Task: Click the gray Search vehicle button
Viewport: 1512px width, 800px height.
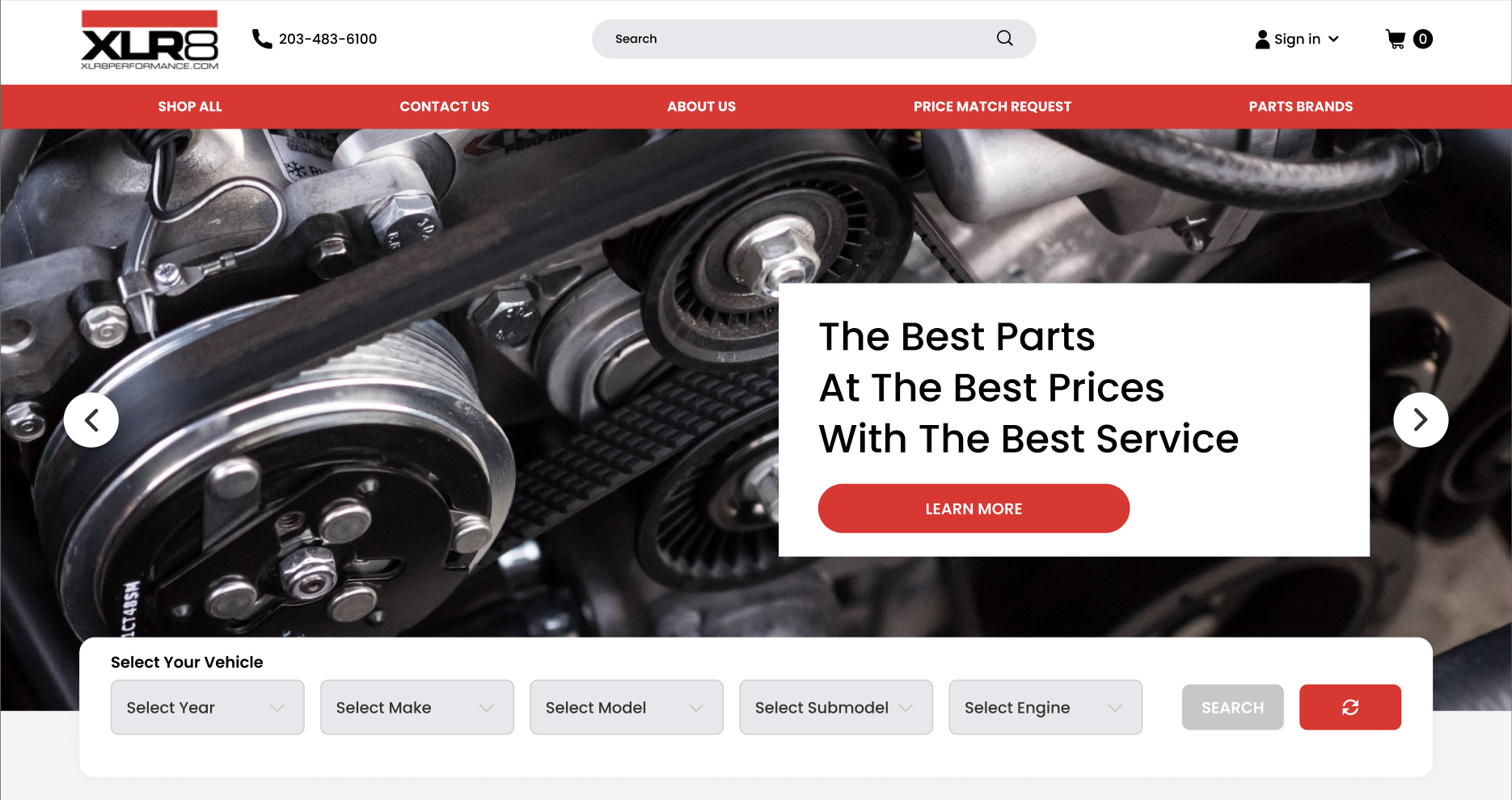Action: pos(1232,707)
